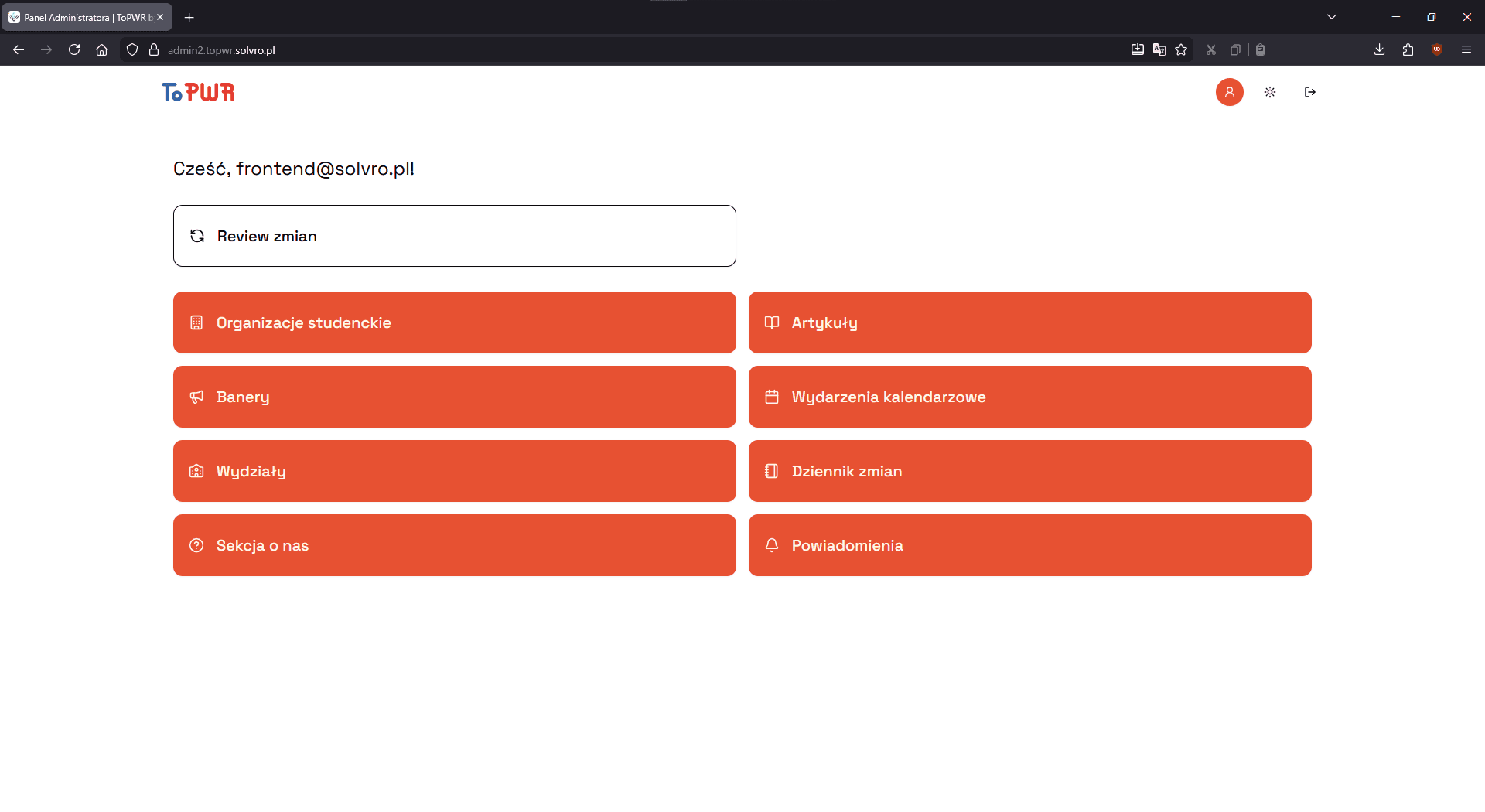Open the user profile avatar icon

point(1230,92)
